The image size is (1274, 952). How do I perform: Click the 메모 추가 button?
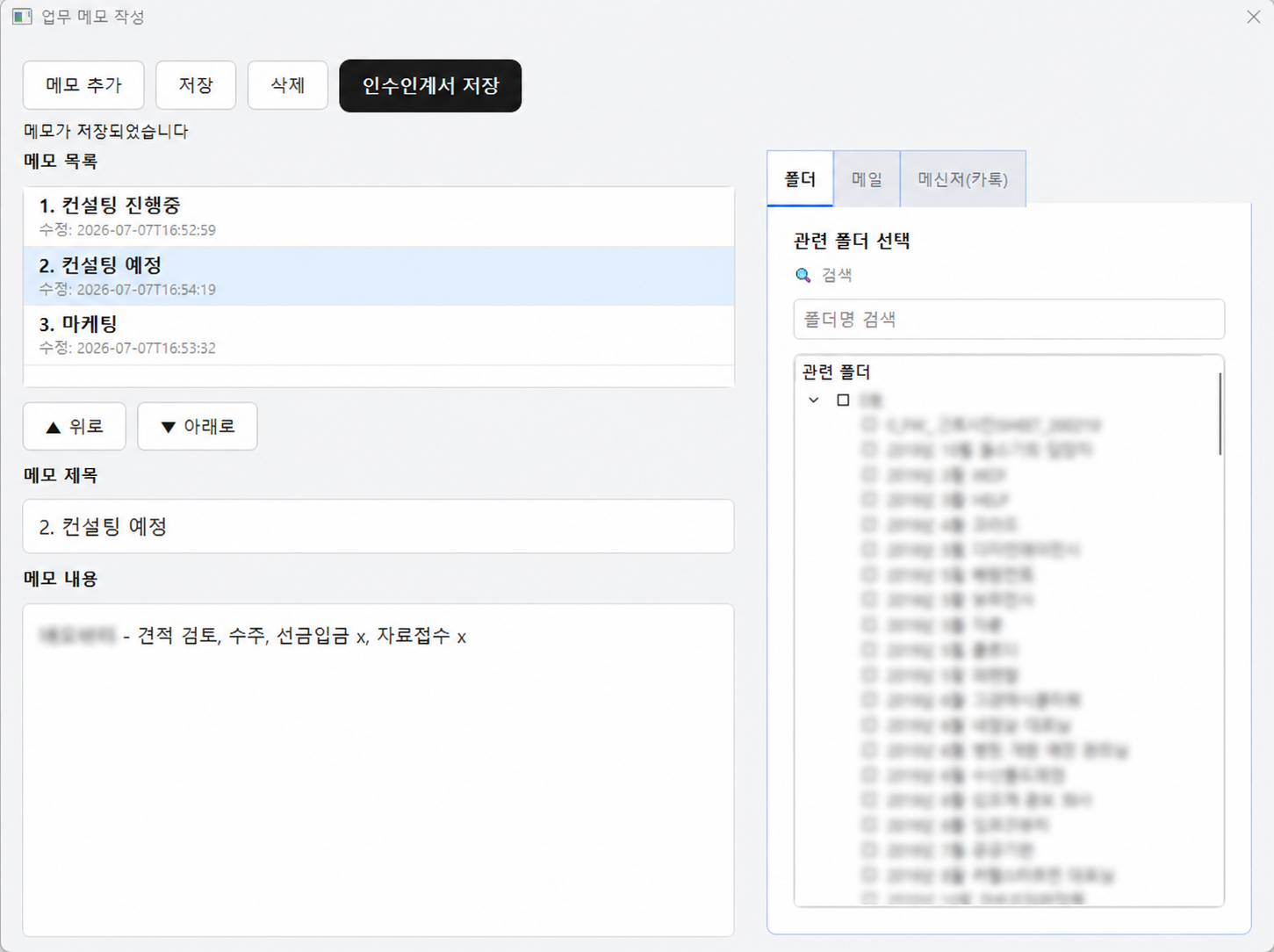(x=83, y=85)
